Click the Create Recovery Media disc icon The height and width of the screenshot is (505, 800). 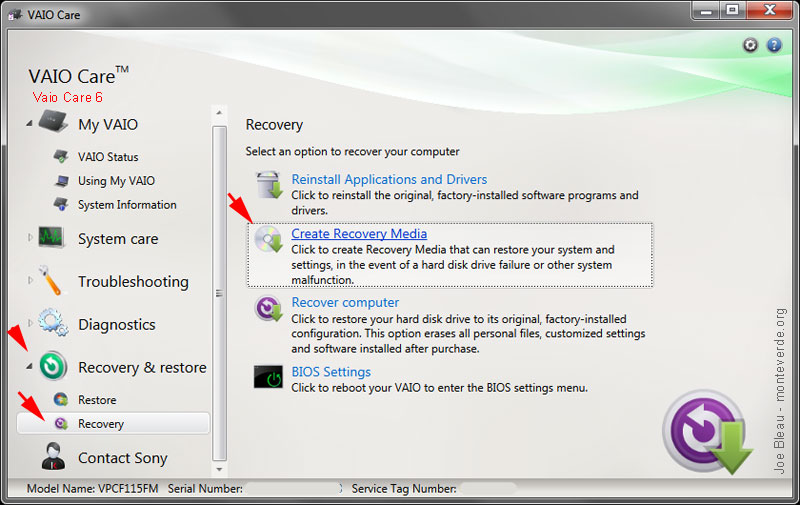[268, 239]
